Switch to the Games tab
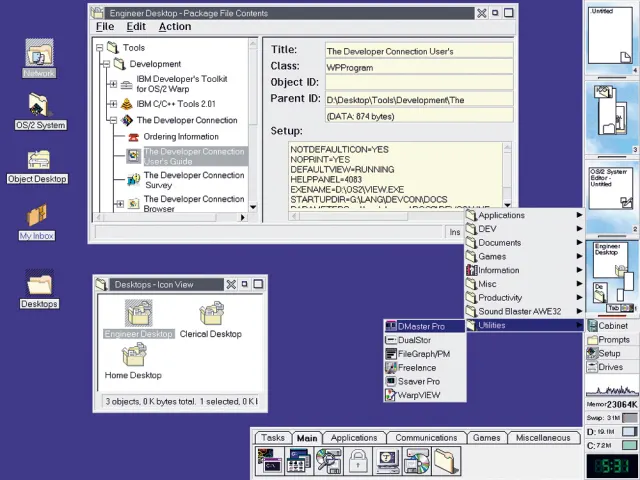Viewport: 640px width, 480px height. (487, 438)
